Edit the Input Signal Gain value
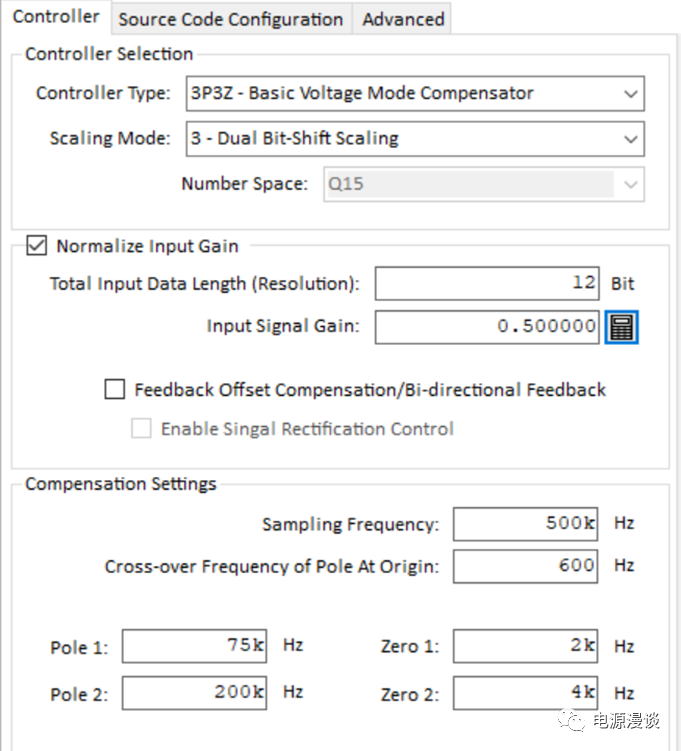Screen dimensions: 681x751 click(x=488, y=327)
